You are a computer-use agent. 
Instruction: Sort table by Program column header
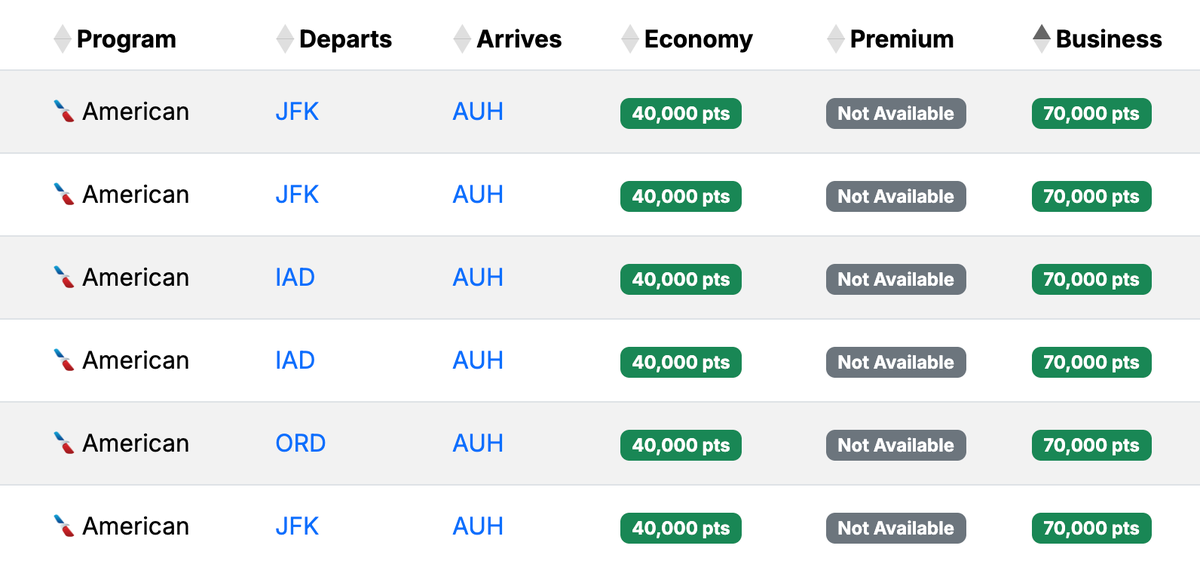click(126, 39)
